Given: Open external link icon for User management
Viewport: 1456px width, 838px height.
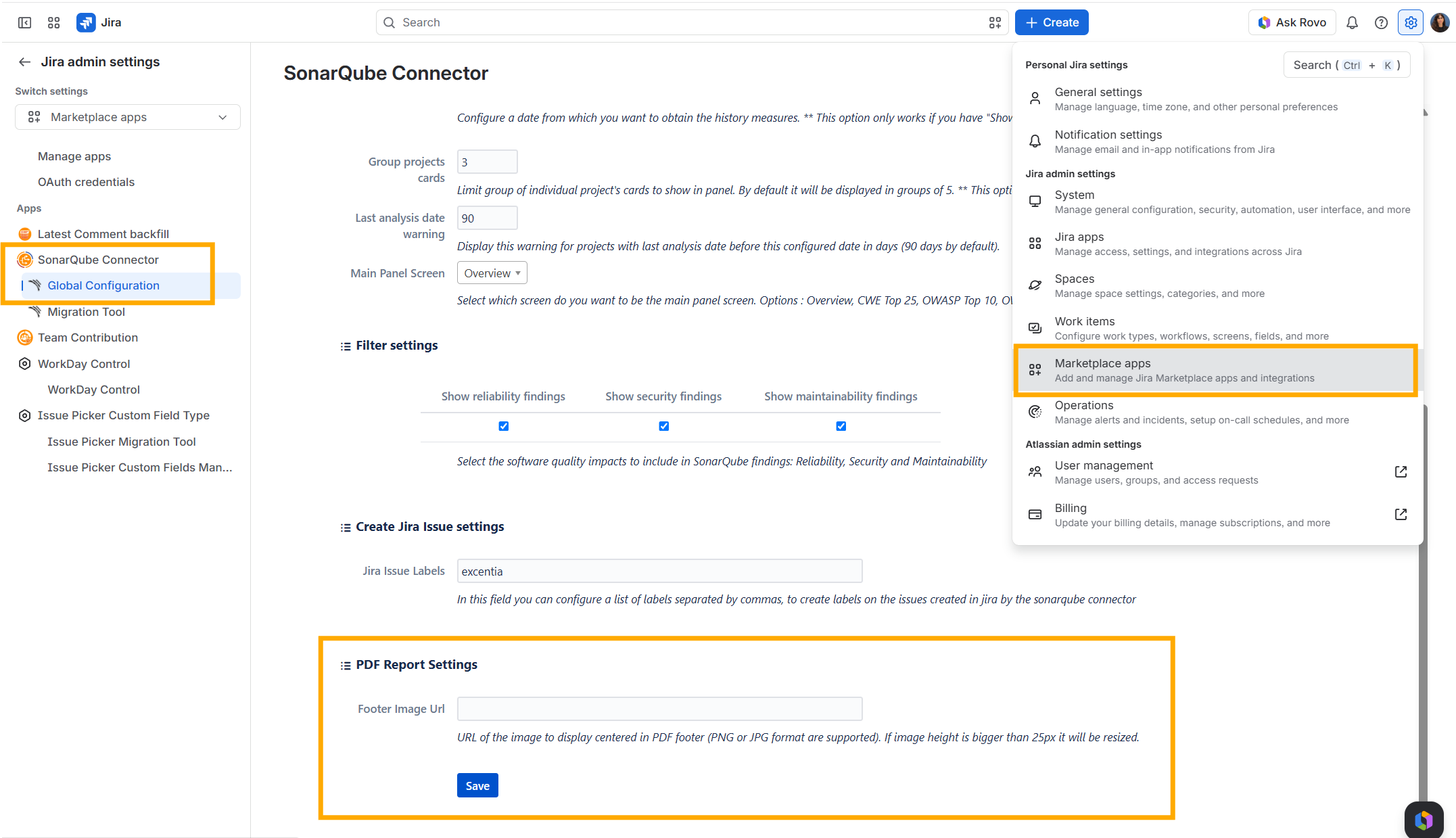Looking at the screenshot, I should click(x=1401, y=472).
